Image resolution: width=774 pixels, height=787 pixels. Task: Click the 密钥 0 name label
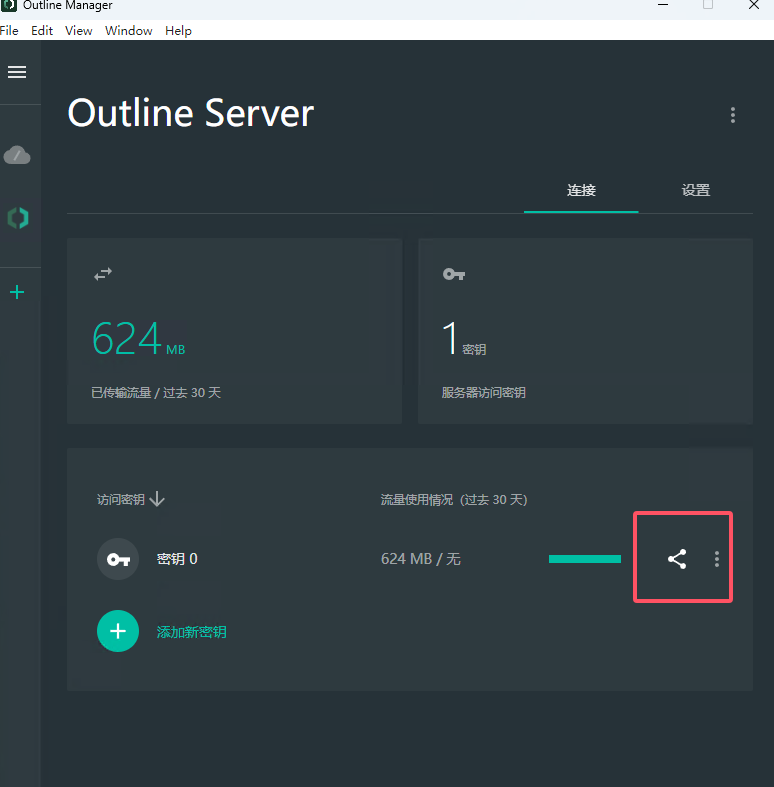(177, 559)
